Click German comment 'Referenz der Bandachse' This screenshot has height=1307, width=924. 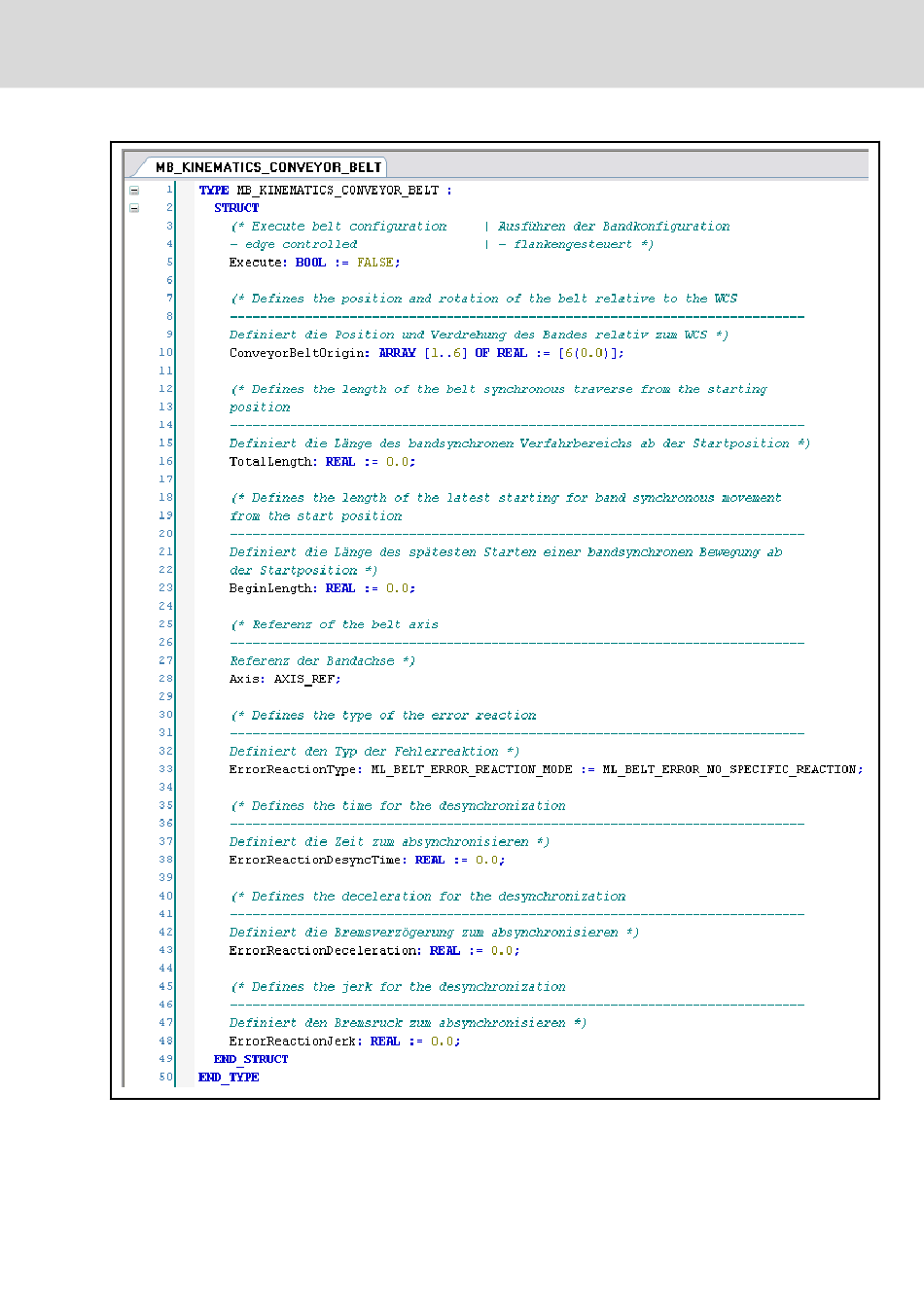coord(312,661)
